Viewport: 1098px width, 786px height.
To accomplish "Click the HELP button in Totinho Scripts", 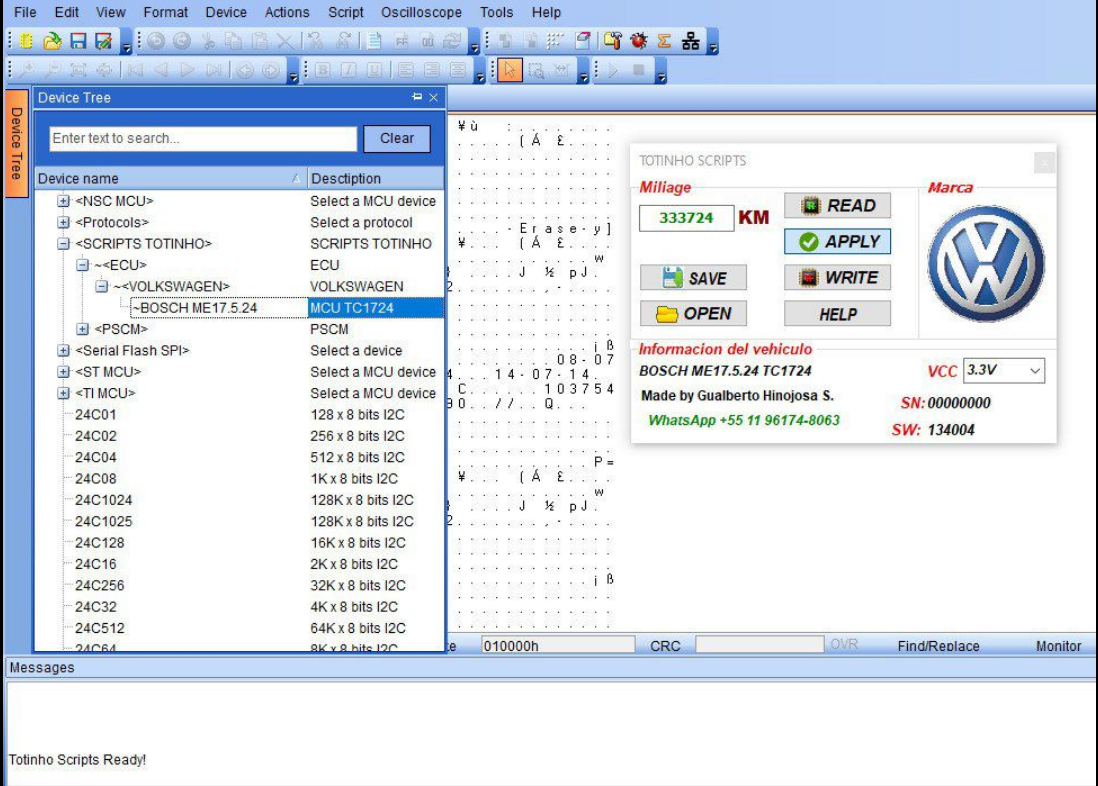I will [837, 314].
